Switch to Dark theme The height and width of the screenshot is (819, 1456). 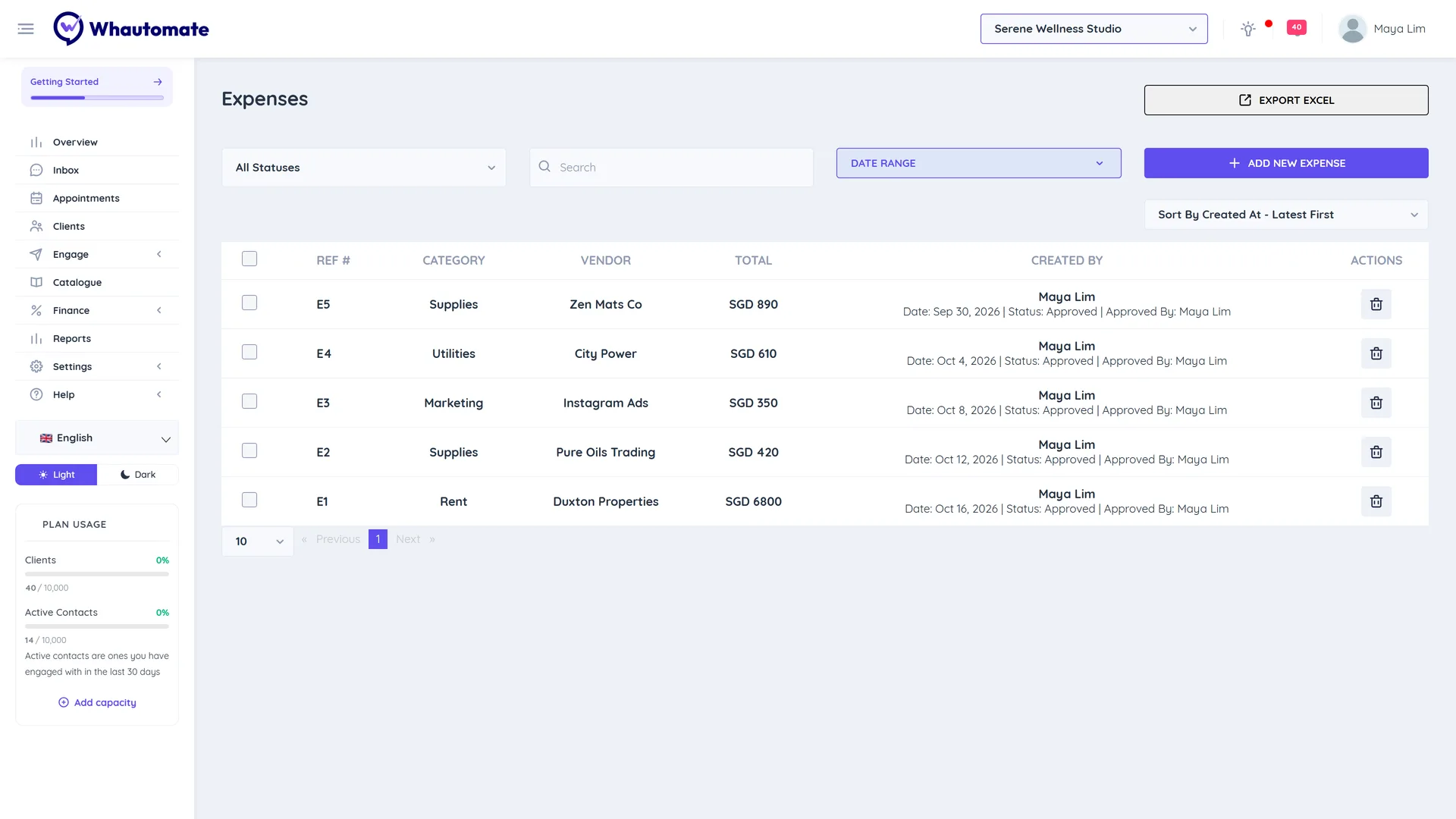coord(138,475)
